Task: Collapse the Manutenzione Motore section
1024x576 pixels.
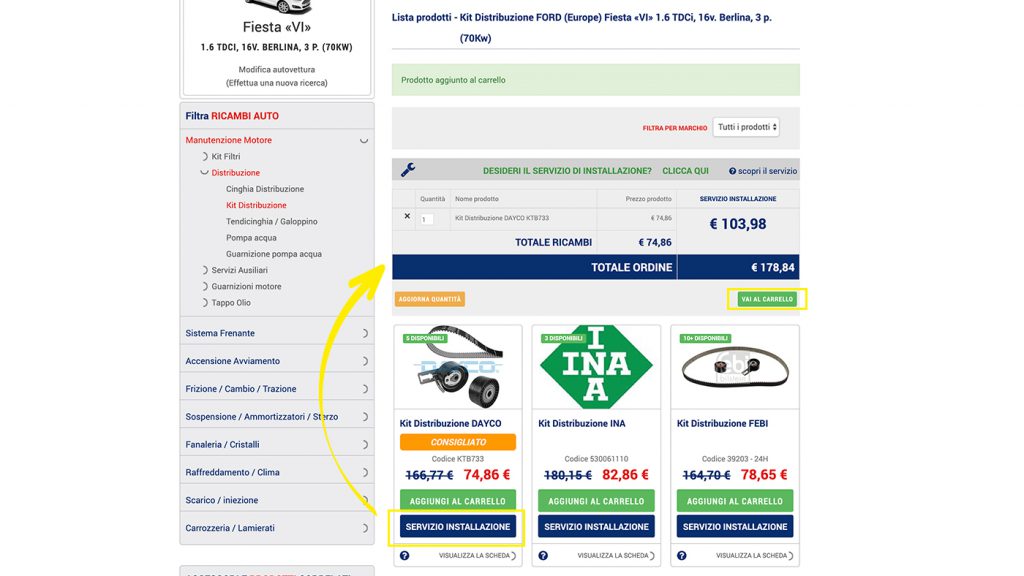Action: coord(364,140)
